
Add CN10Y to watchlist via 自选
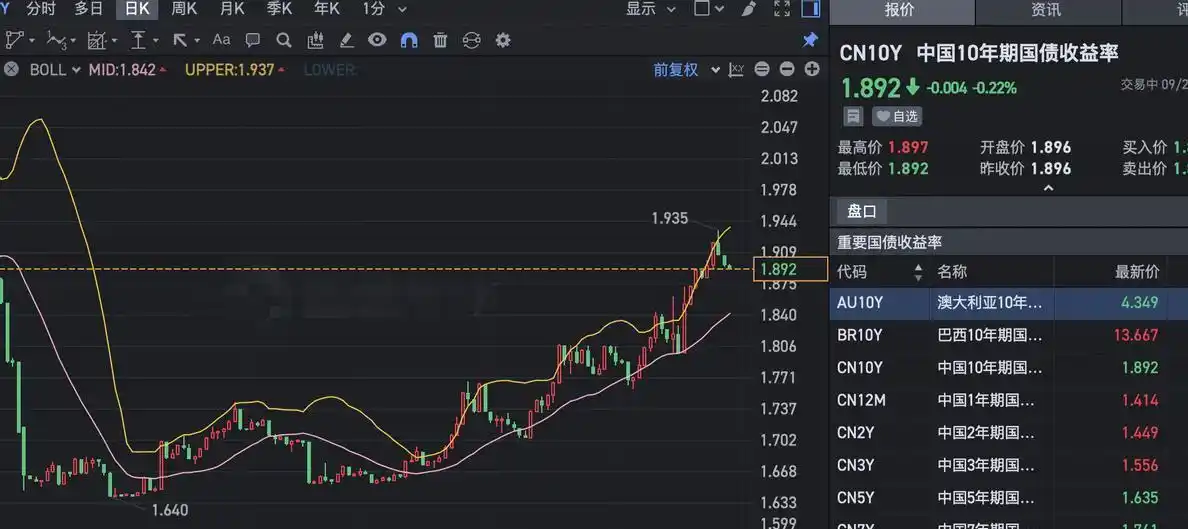[x=897, y=116]
